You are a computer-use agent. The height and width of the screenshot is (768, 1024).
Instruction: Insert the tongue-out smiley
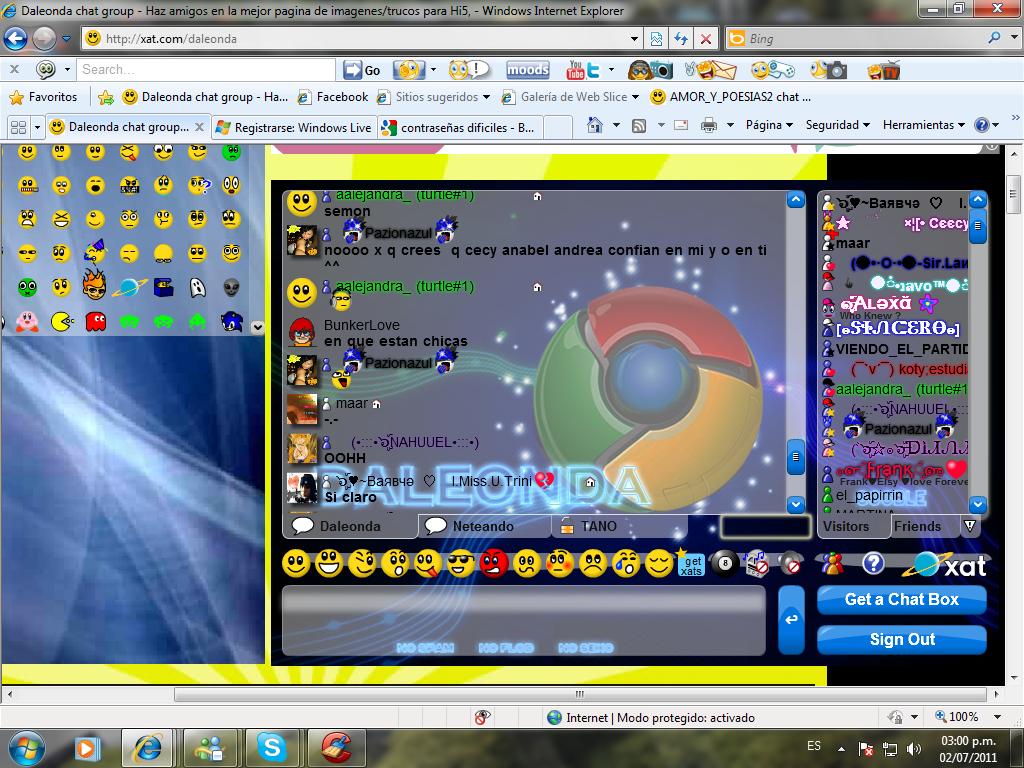pos(428,563)
